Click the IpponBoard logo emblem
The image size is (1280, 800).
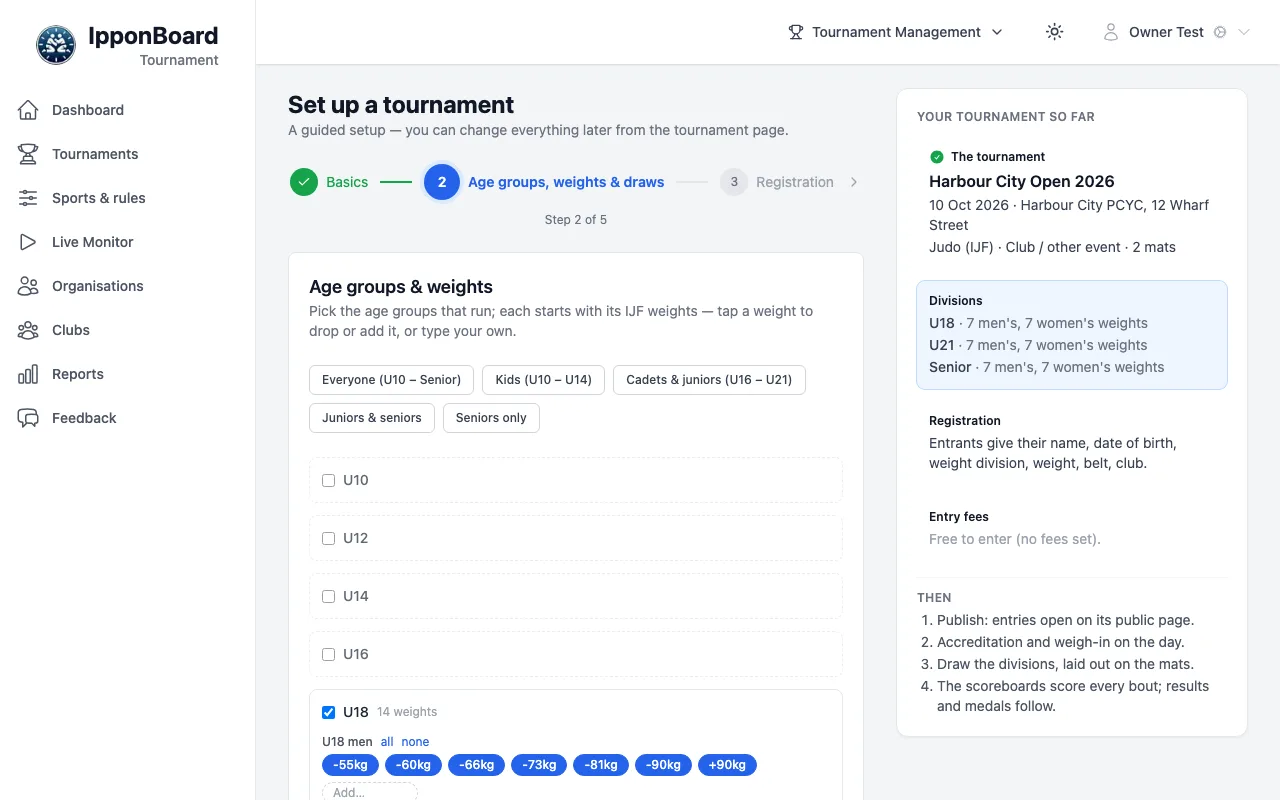coord(55,45)
